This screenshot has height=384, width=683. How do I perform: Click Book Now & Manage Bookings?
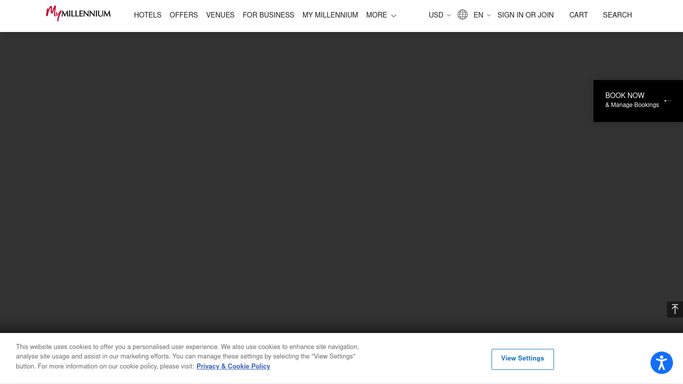632,100
